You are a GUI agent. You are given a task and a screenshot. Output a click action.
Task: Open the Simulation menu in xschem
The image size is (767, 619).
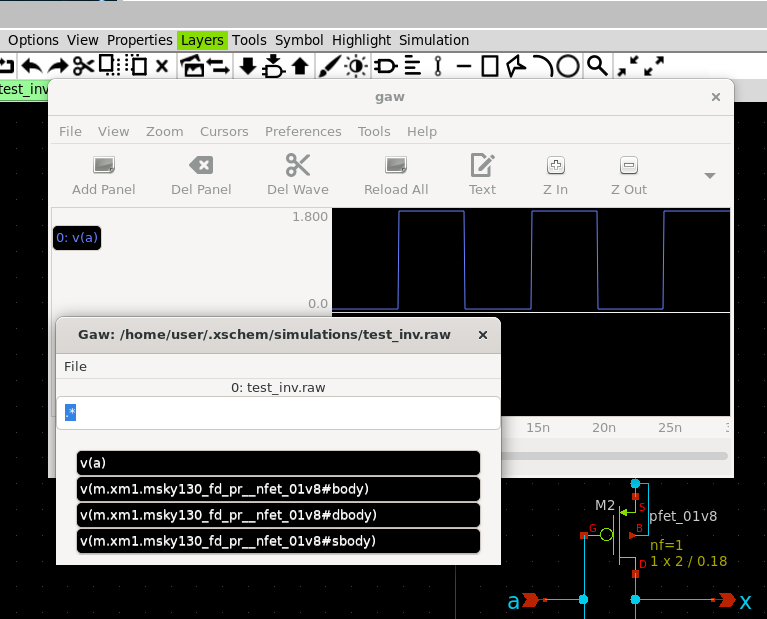pyautogui.click(x=434, y=40)
